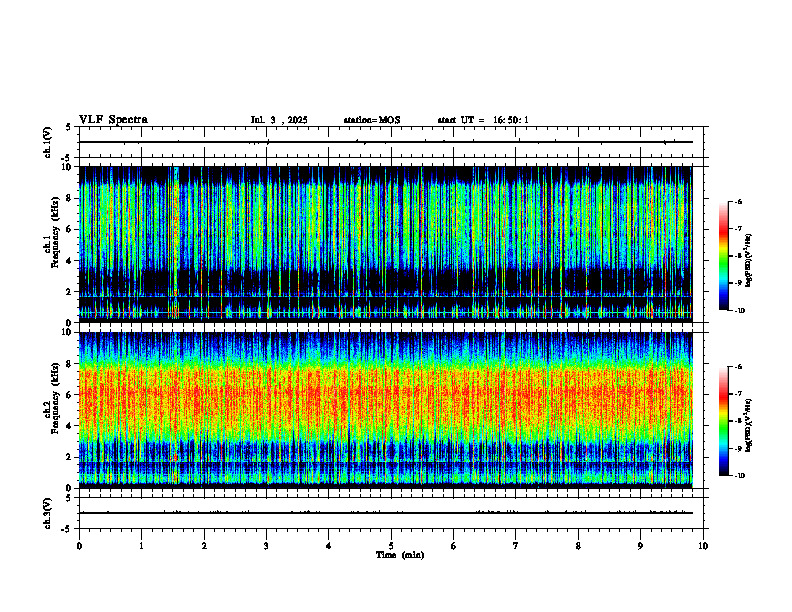The image size is (792, 612).
Task: Click the ch.1 spectrogram color bar
Action: [723, 256]
